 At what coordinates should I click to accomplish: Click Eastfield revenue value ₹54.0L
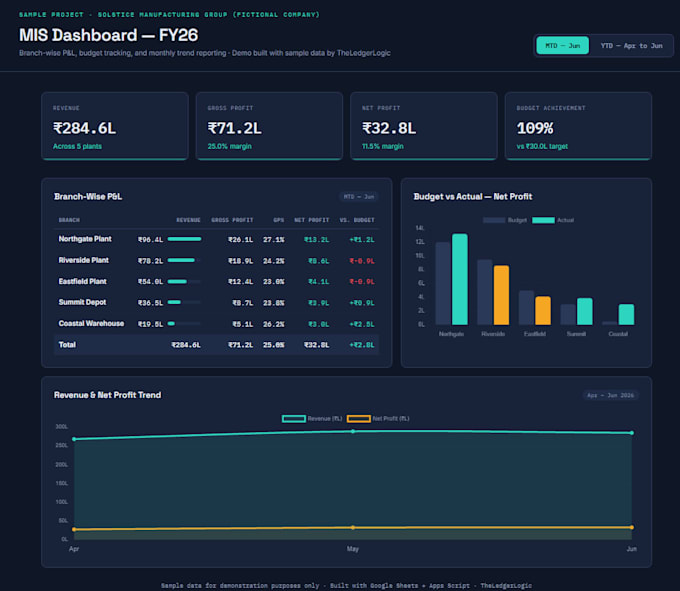coord(150,282)
